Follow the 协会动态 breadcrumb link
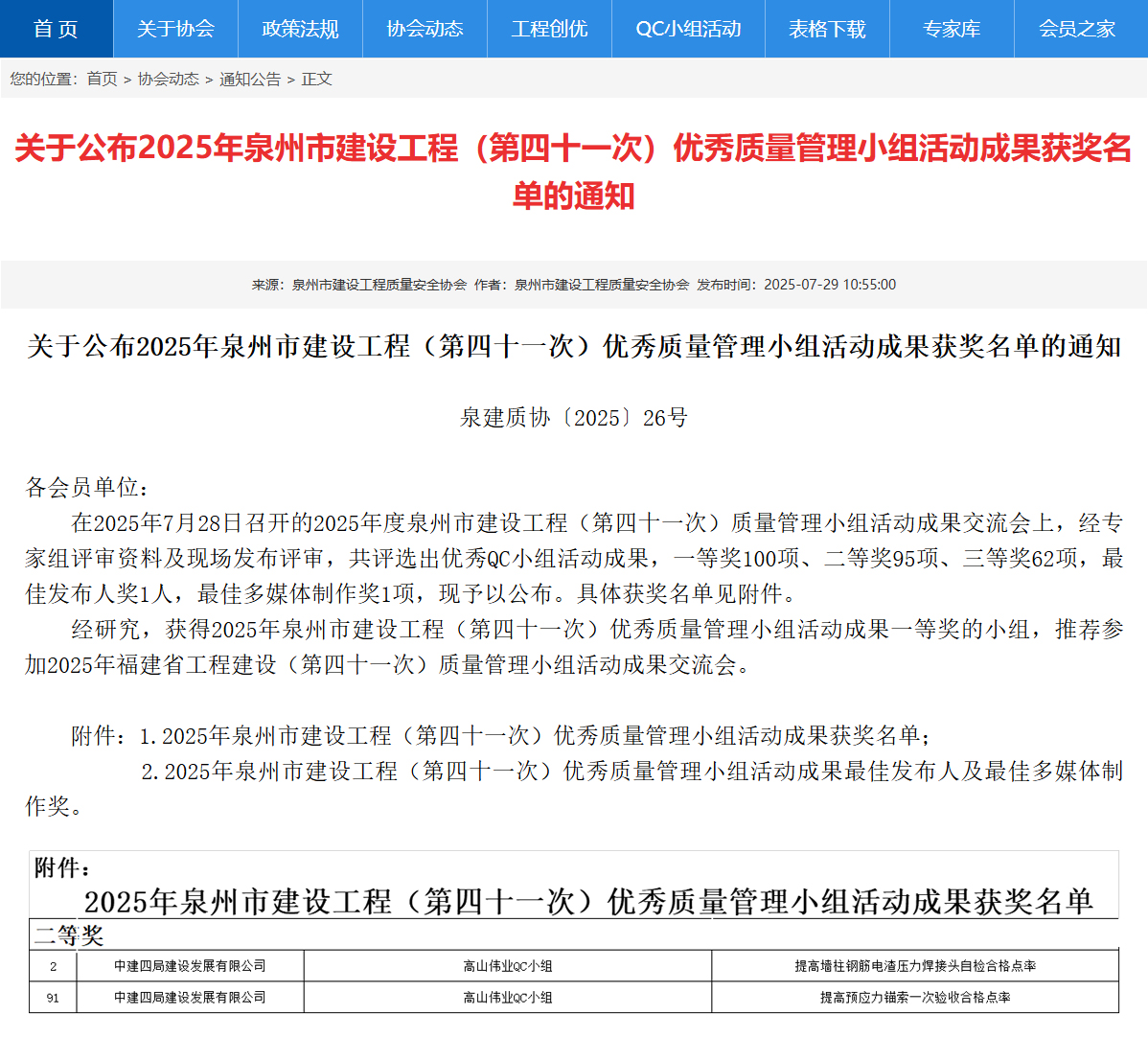 [x=169, y=80]
